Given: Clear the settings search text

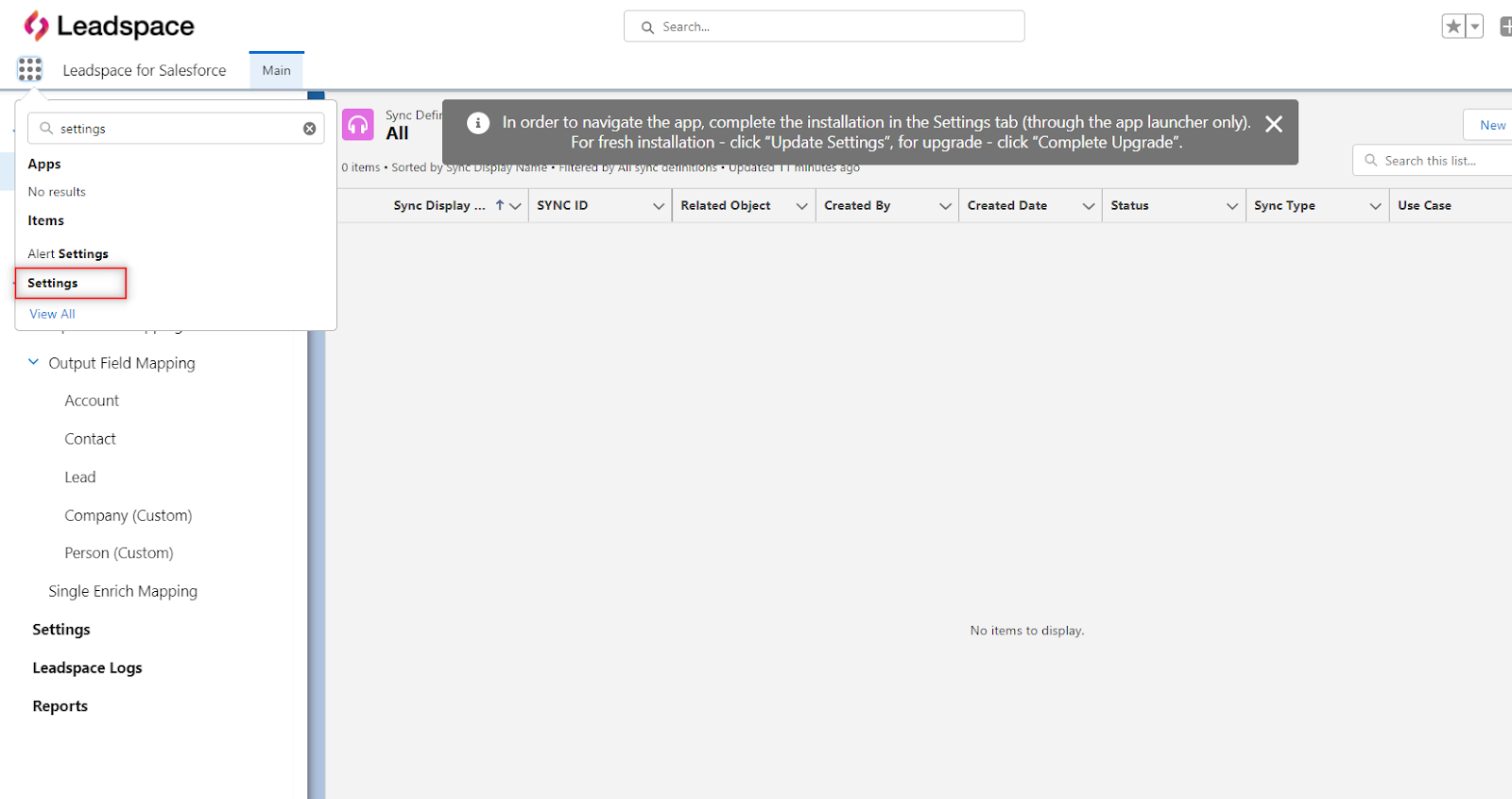Looking at the screenshot, I should coord(309,129).
